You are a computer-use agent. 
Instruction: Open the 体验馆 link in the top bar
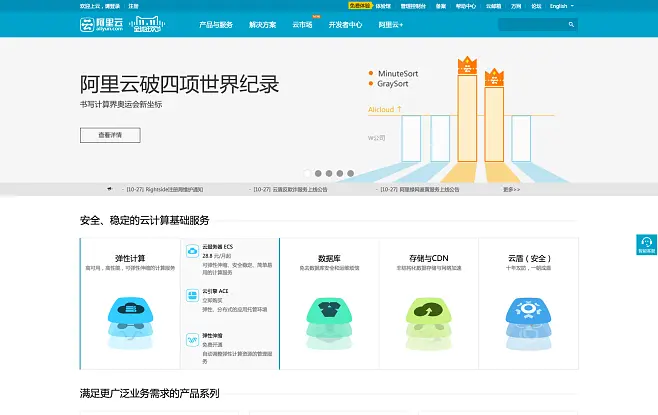383,6
